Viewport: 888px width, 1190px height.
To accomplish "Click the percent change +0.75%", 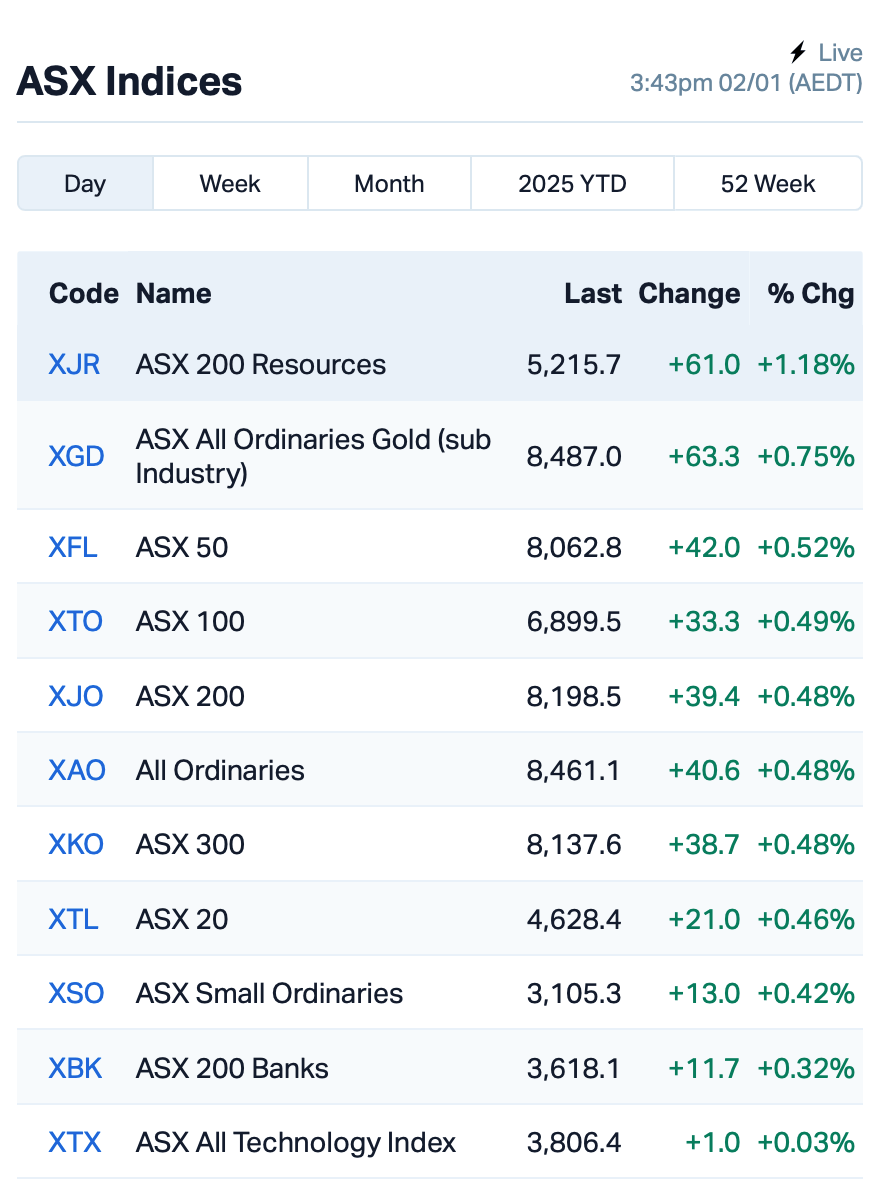I will coord(806,456).
